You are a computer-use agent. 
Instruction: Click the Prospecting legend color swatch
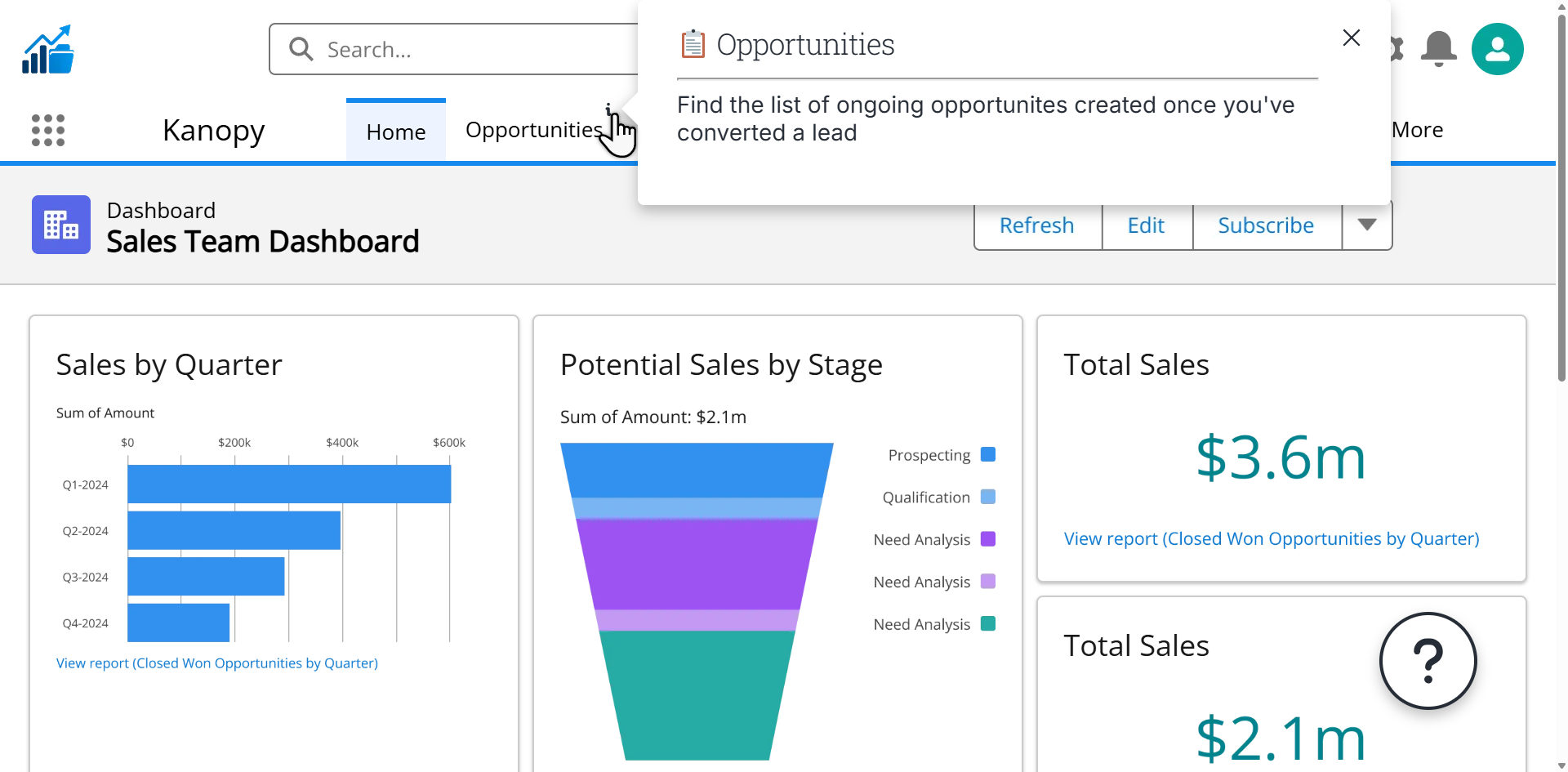tap(988, 455)
